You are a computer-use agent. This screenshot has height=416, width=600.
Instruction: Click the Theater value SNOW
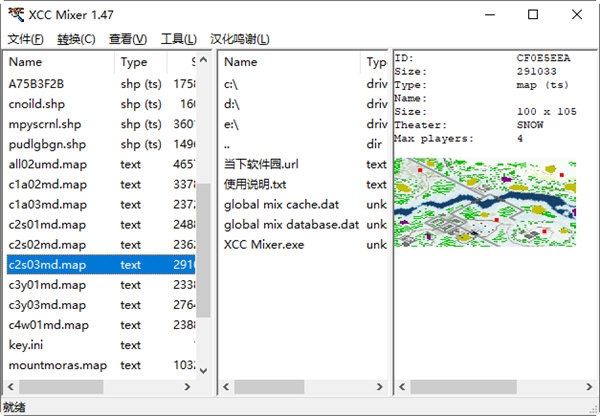point(530,125)
